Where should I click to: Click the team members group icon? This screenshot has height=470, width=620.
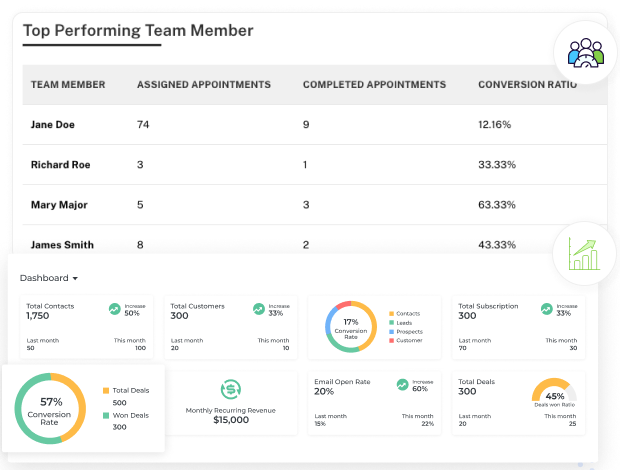(x=586, y=53)
